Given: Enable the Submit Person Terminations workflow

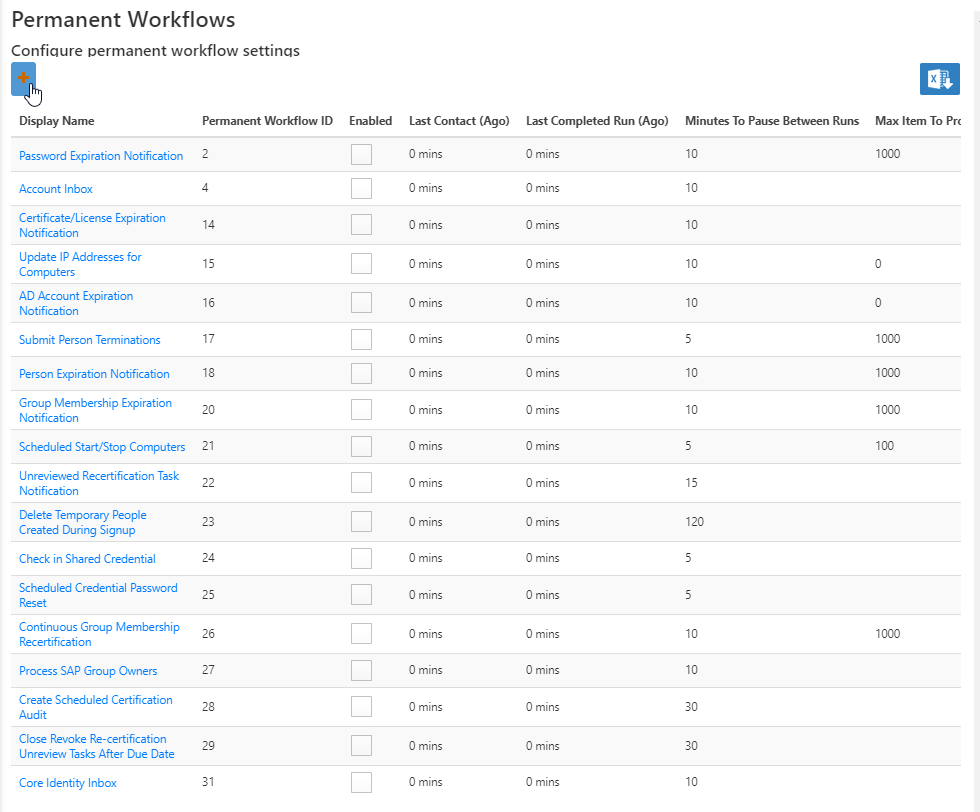Looking at the screenshot, I should [x=361, y=340].
